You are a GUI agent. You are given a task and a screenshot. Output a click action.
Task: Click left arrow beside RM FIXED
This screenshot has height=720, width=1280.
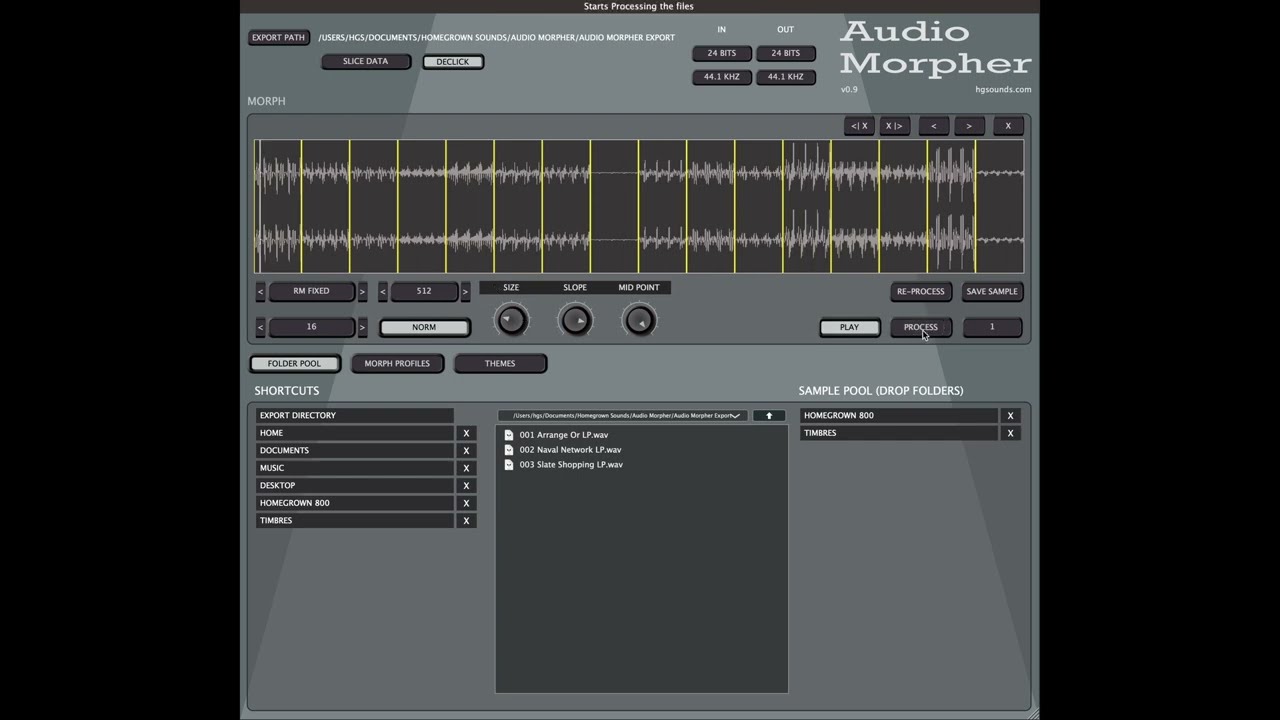click(x=261, y=291)
